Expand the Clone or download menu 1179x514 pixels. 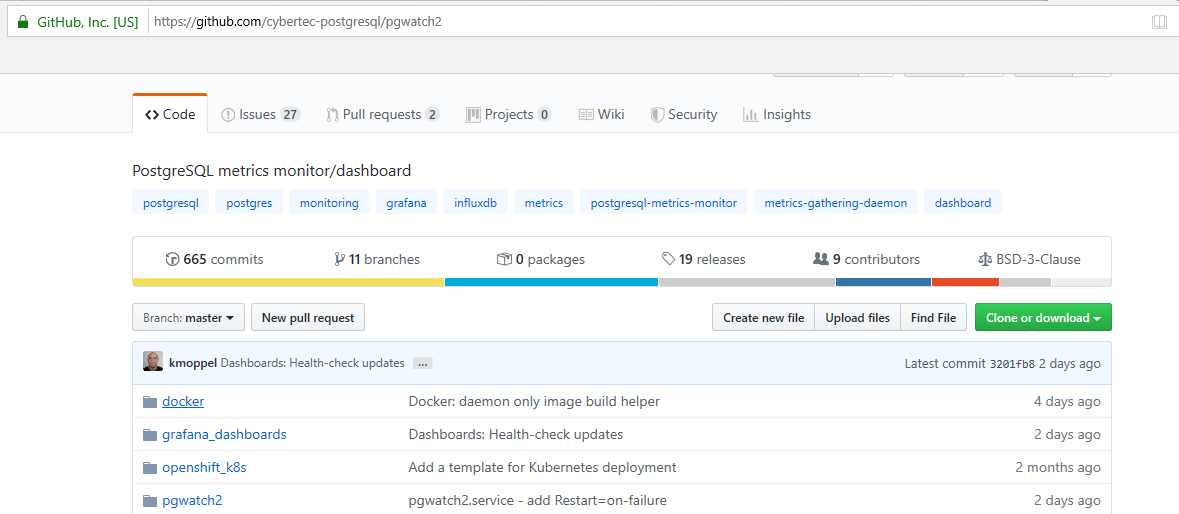click(x=1043, y=318)
